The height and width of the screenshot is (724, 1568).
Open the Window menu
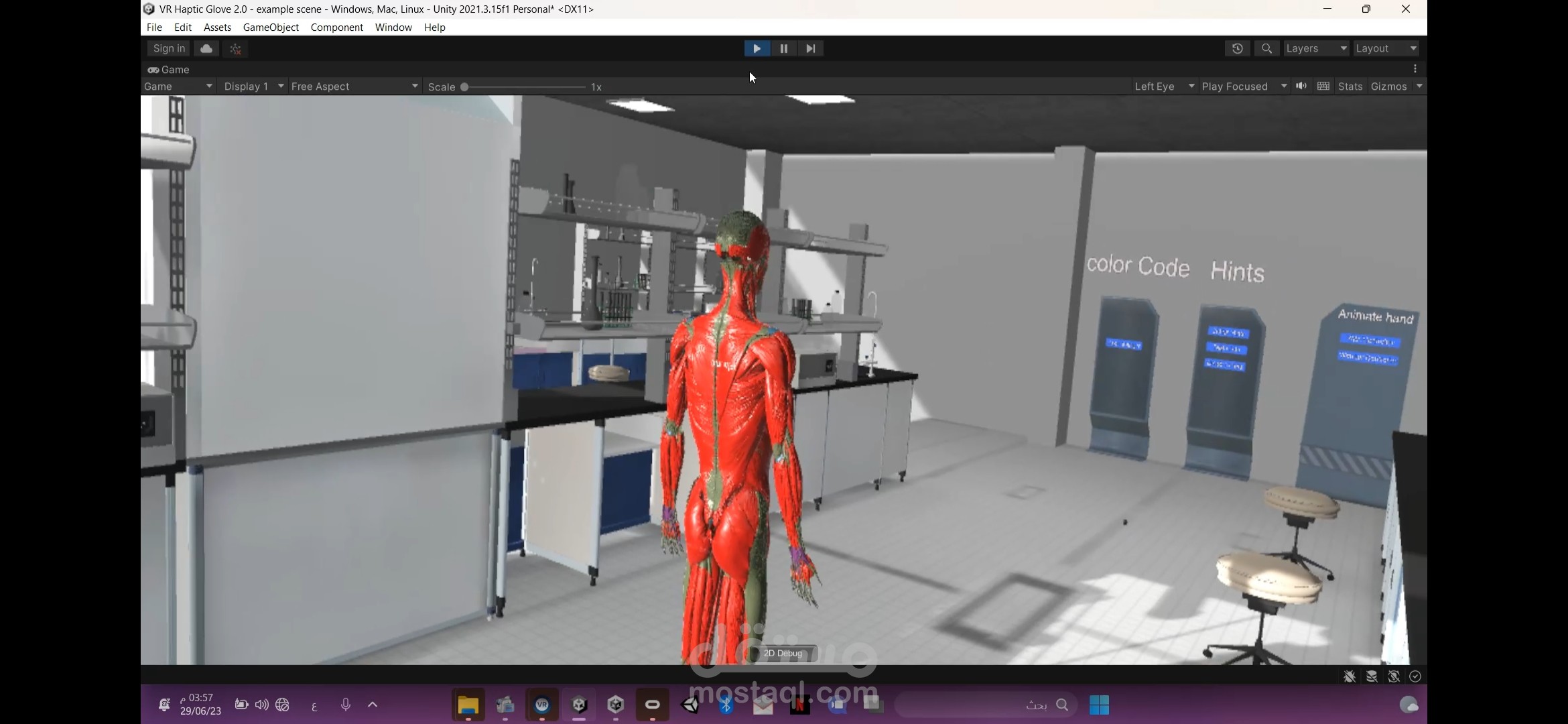point(393,27)
